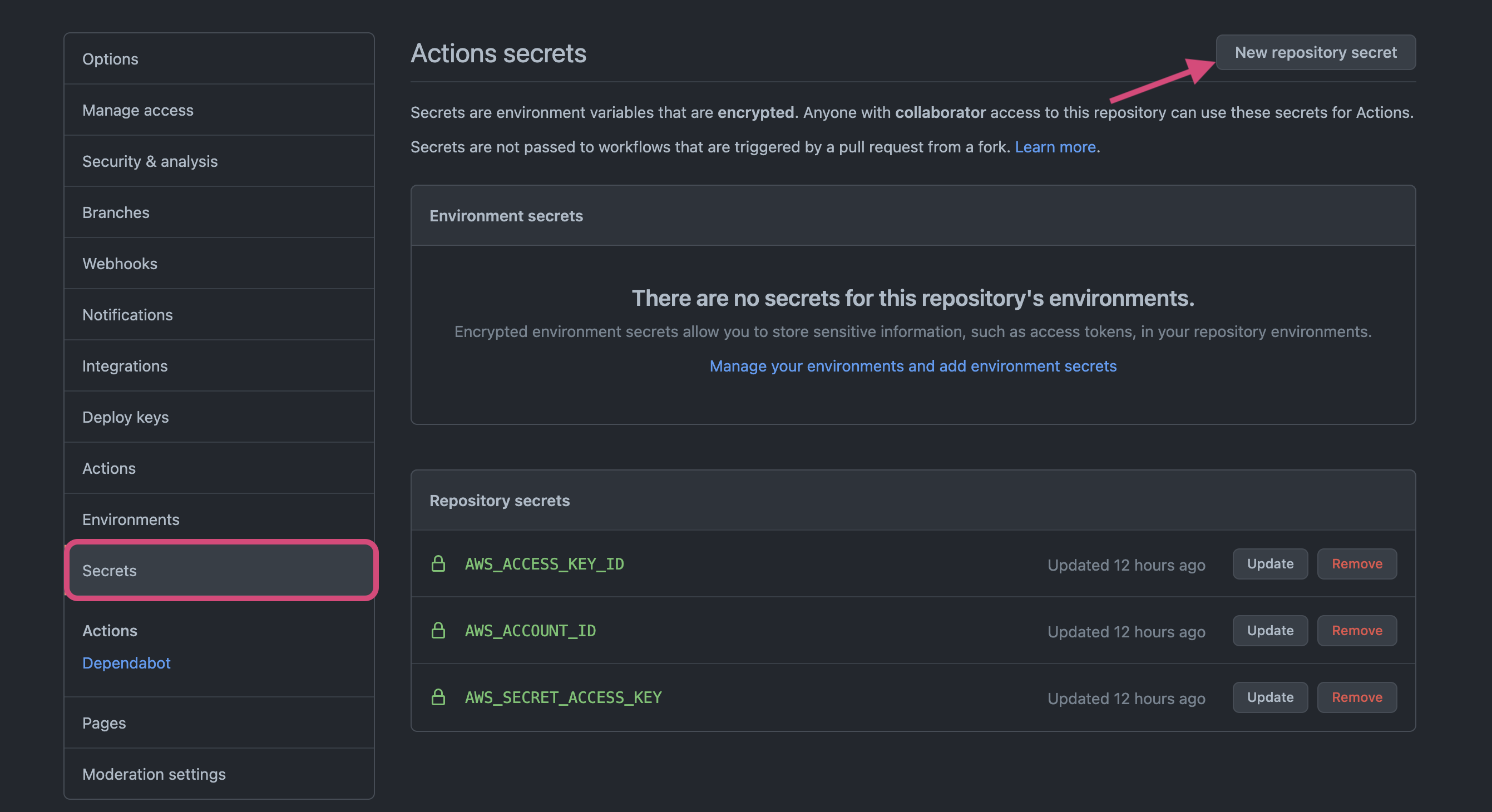Select the highlighted Secrets sidebar item
The height and width of the screenshot is (812, 1492).
(x=220, y=571)
